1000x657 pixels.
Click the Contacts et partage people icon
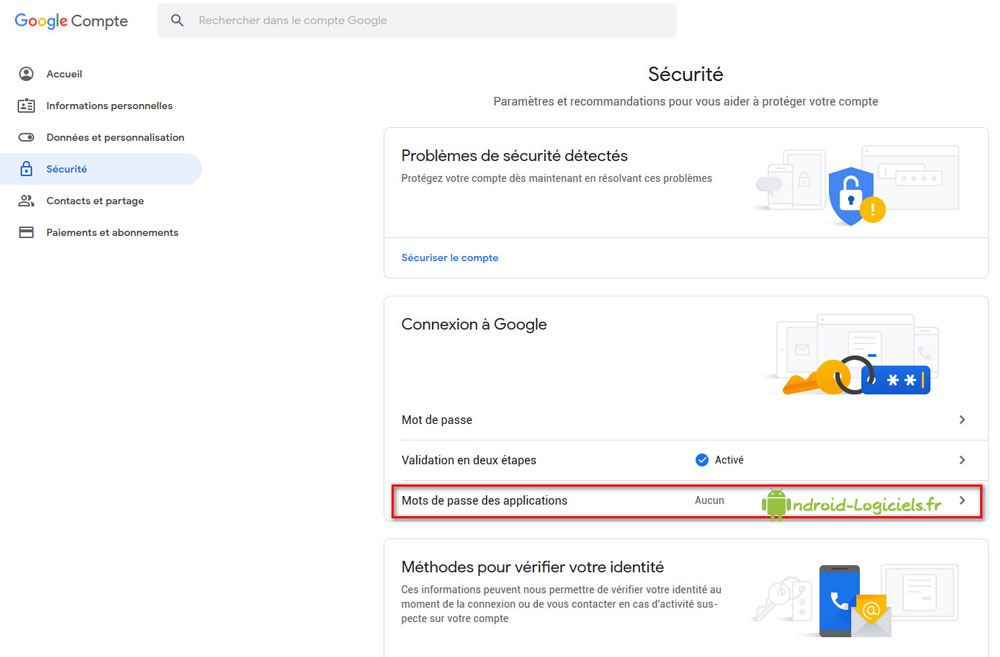coord(26,201)
